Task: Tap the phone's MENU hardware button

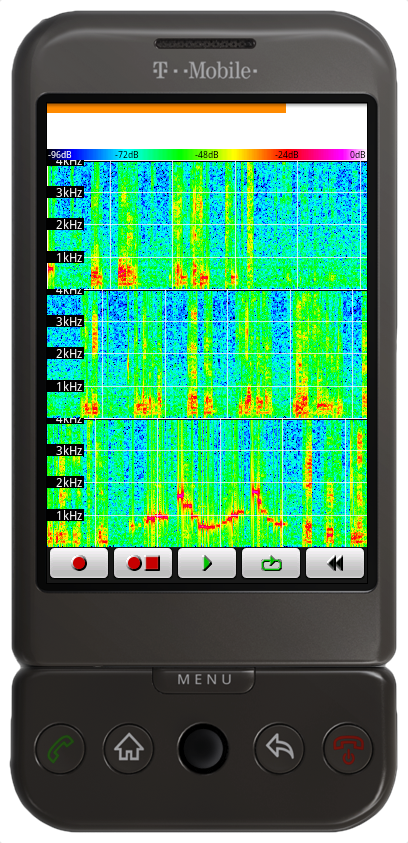Action: [x=205, y=680]
